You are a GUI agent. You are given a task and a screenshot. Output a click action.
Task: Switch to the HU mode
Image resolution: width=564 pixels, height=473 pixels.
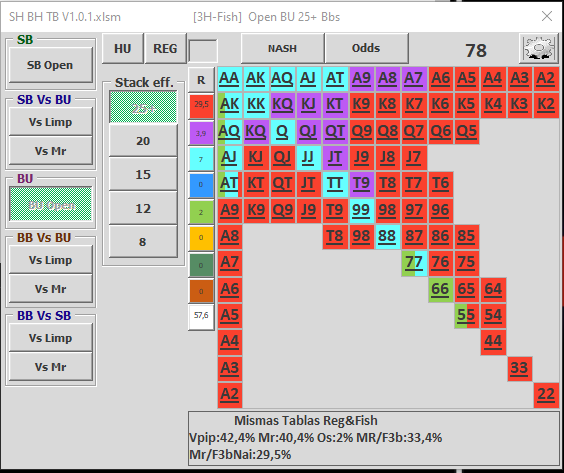pos(123,49)
